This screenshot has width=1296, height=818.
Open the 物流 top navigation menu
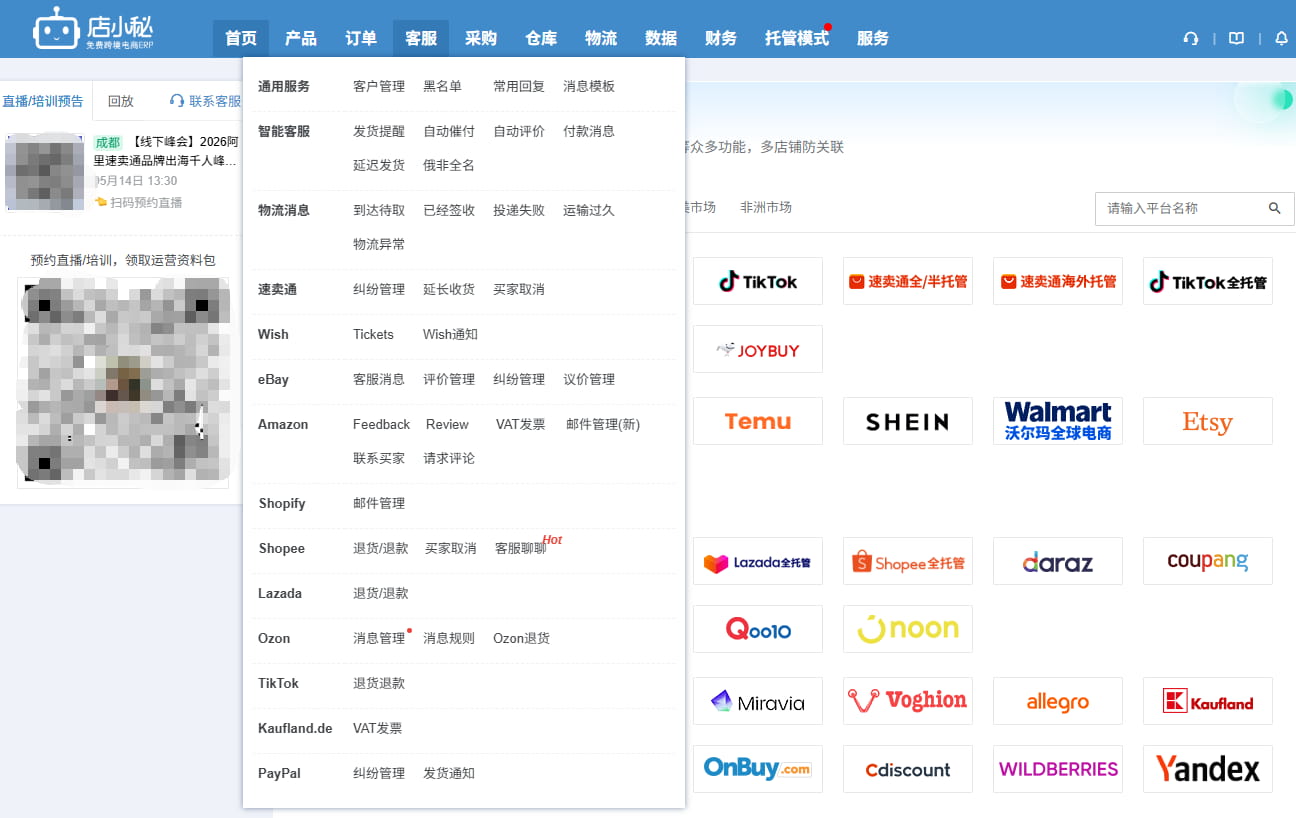pyautogui.click(x=601, y=38)
